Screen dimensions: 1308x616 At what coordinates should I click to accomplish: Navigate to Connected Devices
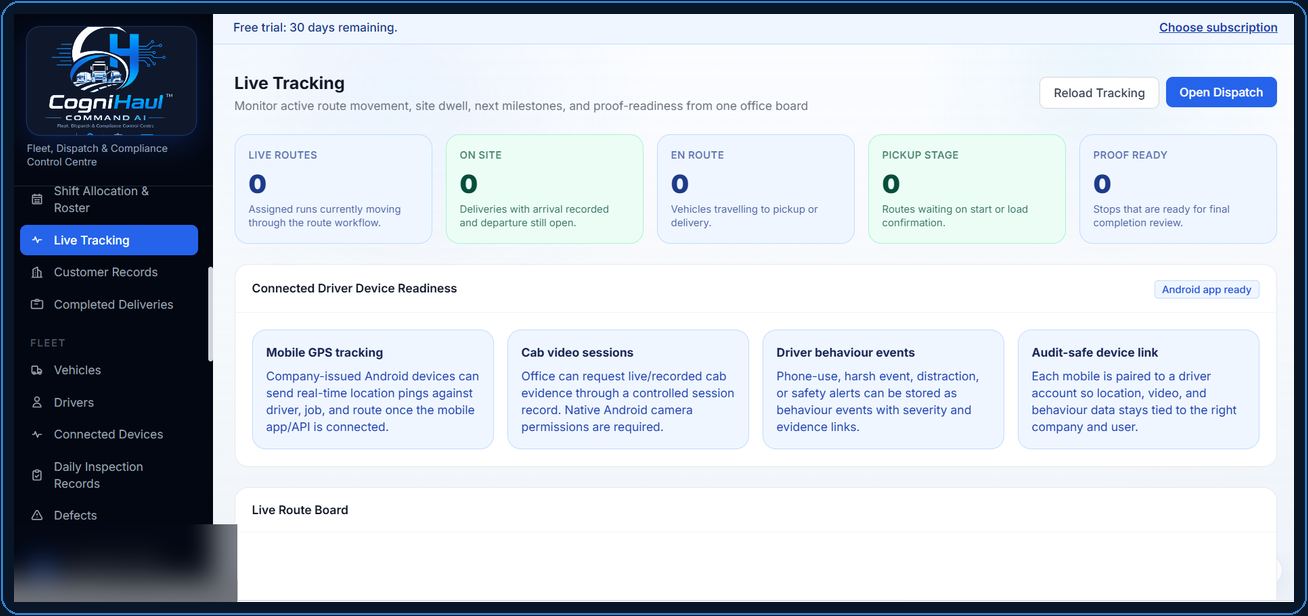tap(109, 434)
